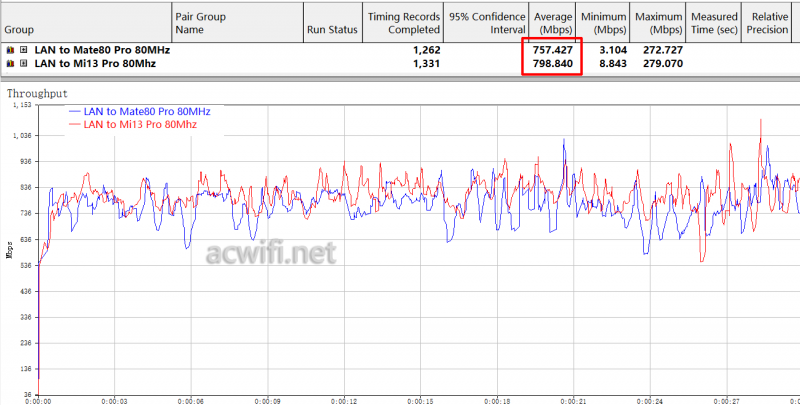Click the red Mi13 Pro legend entry
Image resolution: width=800 pixels, height=405 pixels.
tap(139, 124)
